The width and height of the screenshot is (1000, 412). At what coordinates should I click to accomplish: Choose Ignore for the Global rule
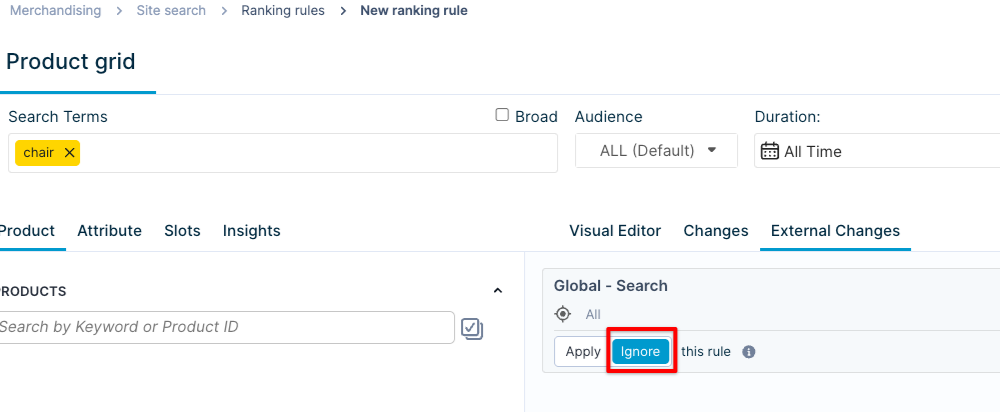[640, 351]
